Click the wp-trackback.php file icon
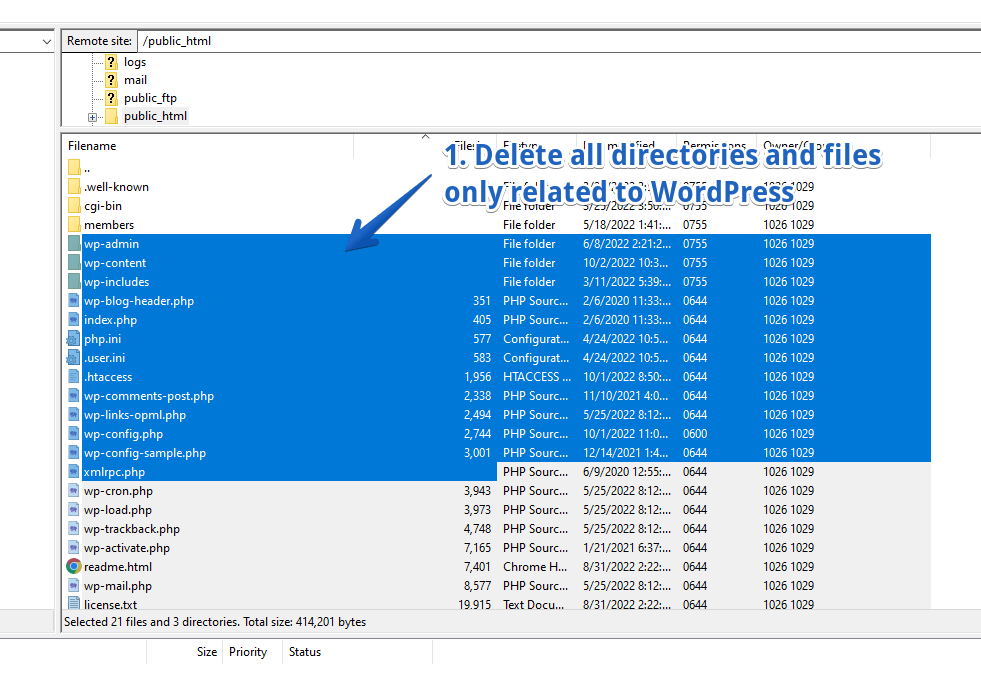 (74, 529)
